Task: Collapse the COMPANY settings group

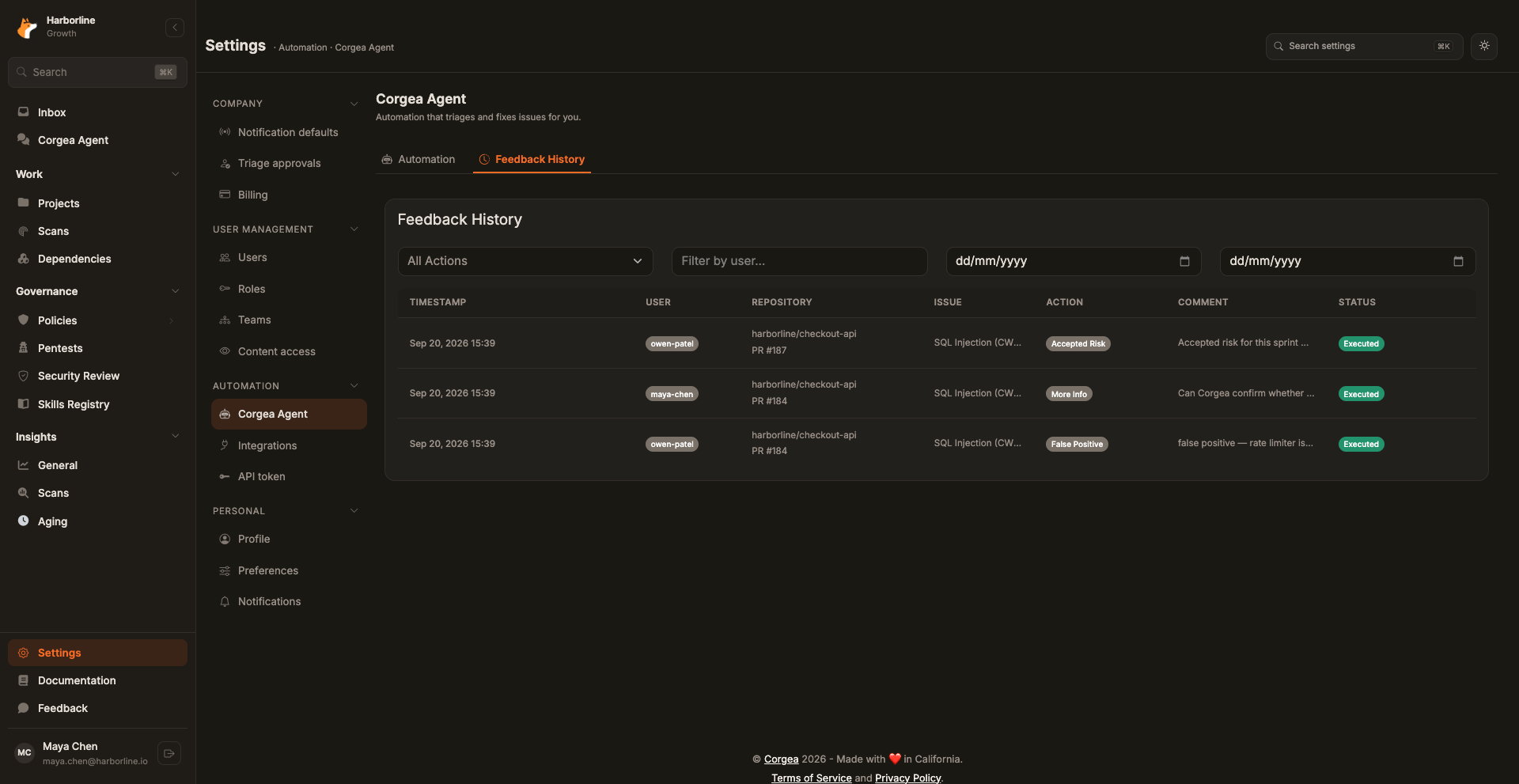Action: tap(354, 104)
